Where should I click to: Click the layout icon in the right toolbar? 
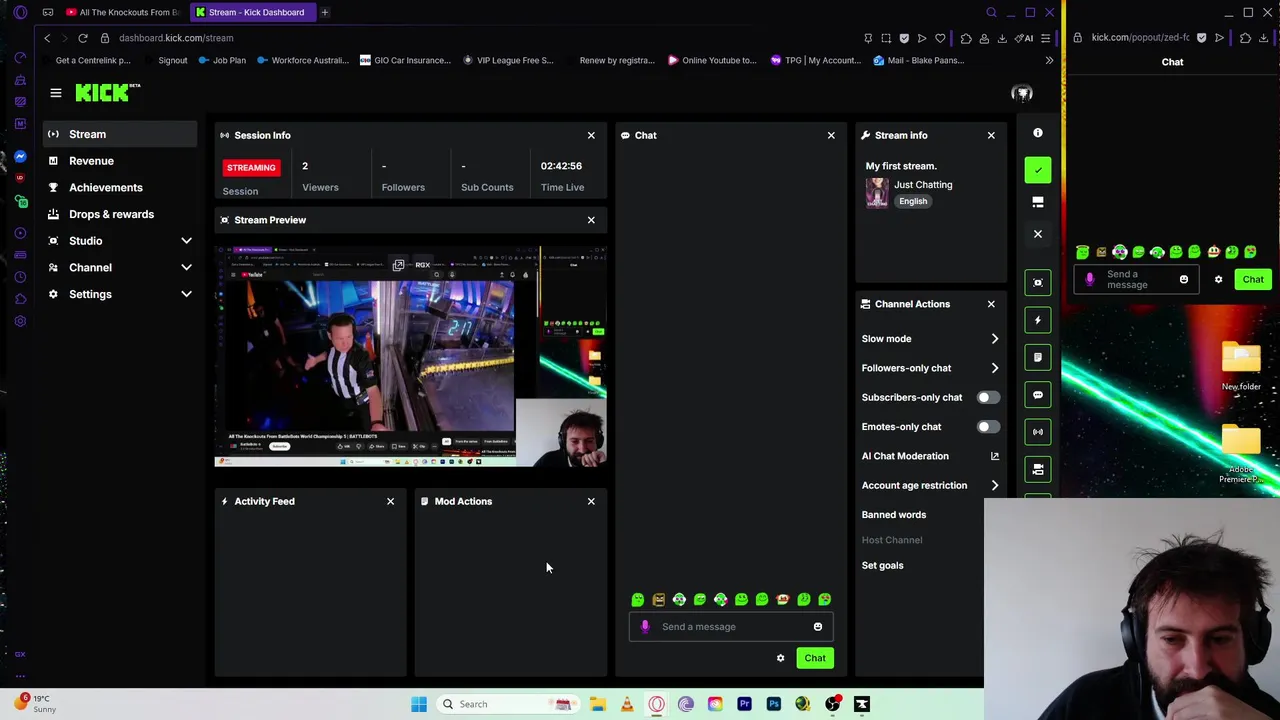click(x=1038, y=202)
